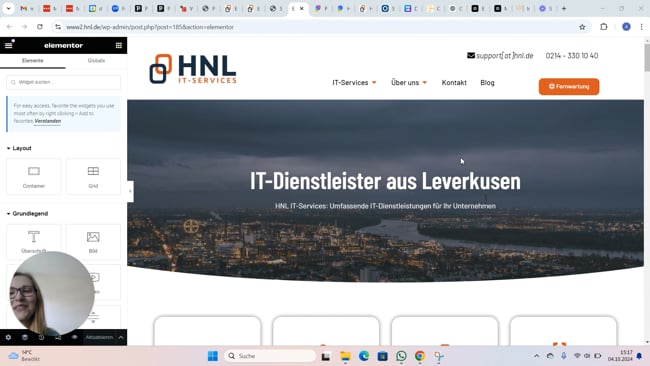Image resolution: width=650 pixels, height=366 pixels.
Task: Open the tab search dropdown
Action: click(8, 8)
